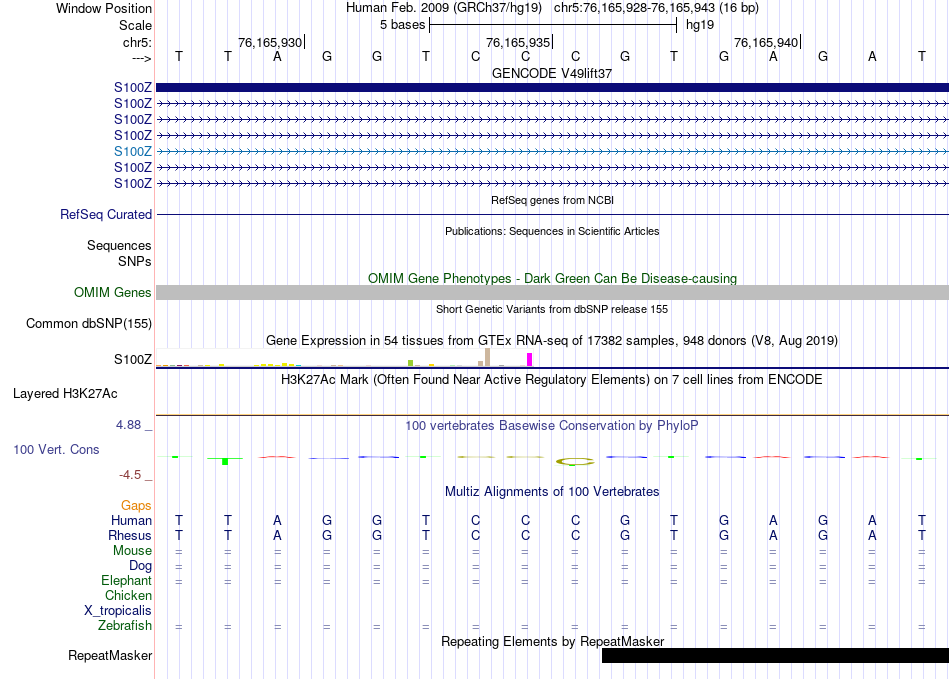
Task: Click the Repeating Elements by RepeatMasker title
Action: coord(552,641)
